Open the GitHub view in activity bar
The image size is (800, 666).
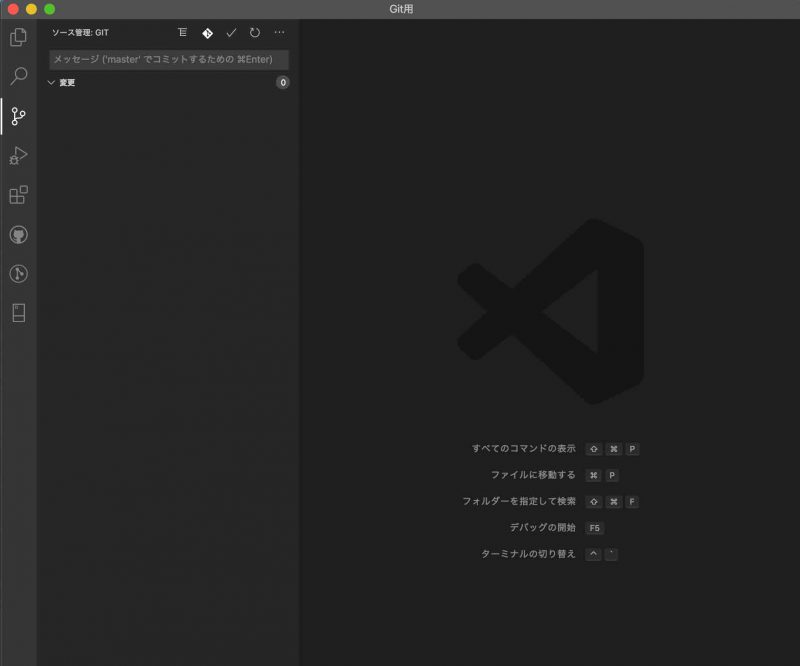pyautogui.click(x=18, y=235)
